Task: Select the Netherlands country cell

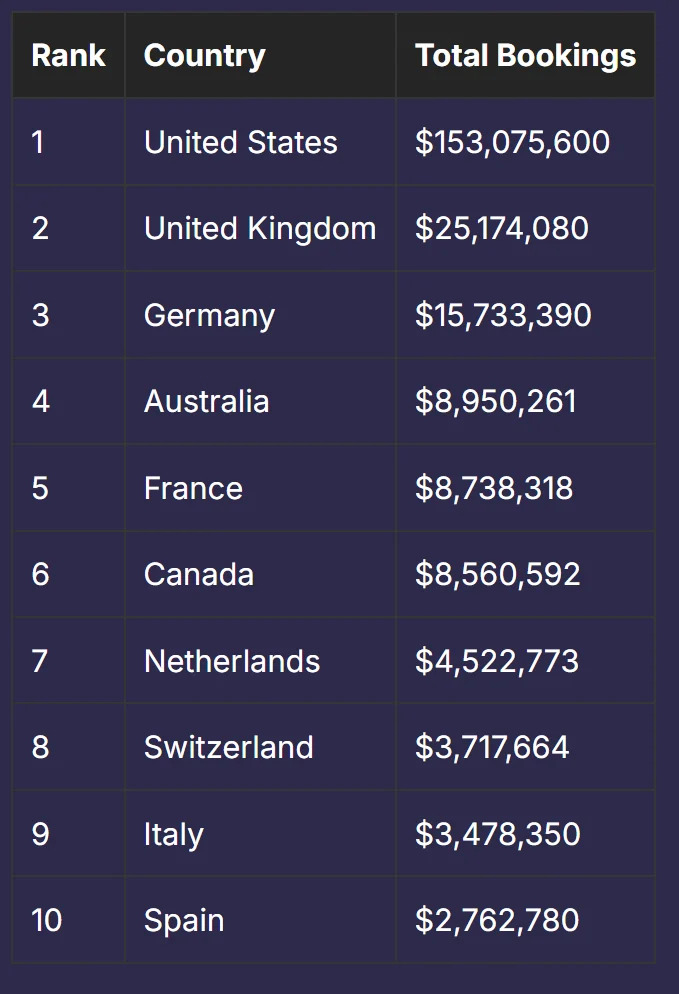Action: (x=232, y=661)
